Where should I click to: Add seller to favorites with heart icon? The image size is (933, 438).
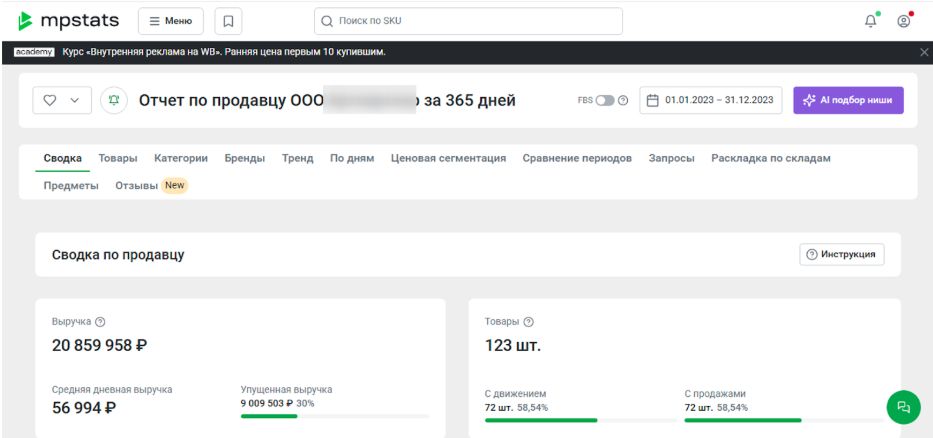pos(50,100)
